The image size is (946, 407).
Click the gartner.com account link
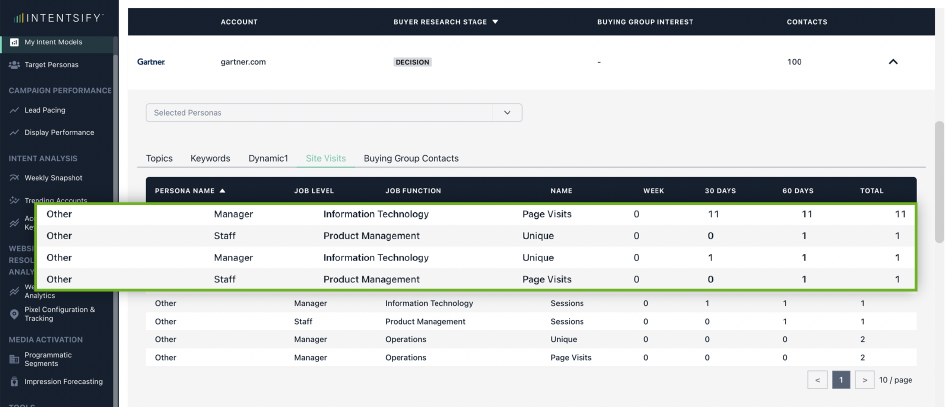coord(241,62)
